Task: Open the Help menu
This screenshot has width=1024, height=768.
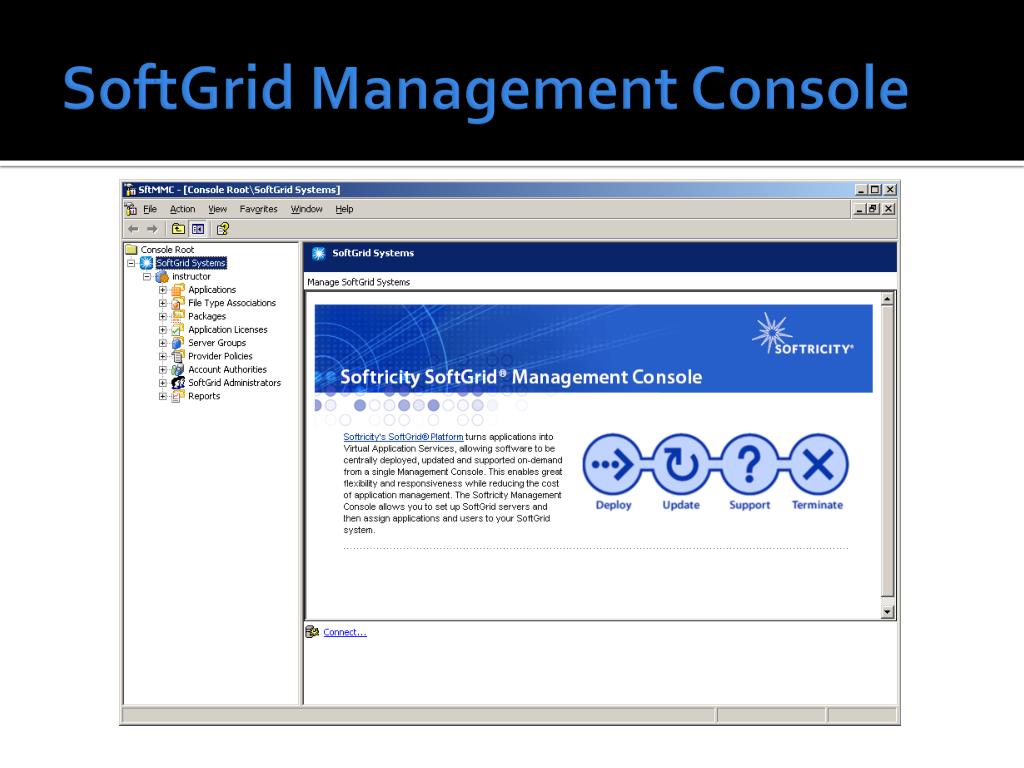Action: coord(344,209)
